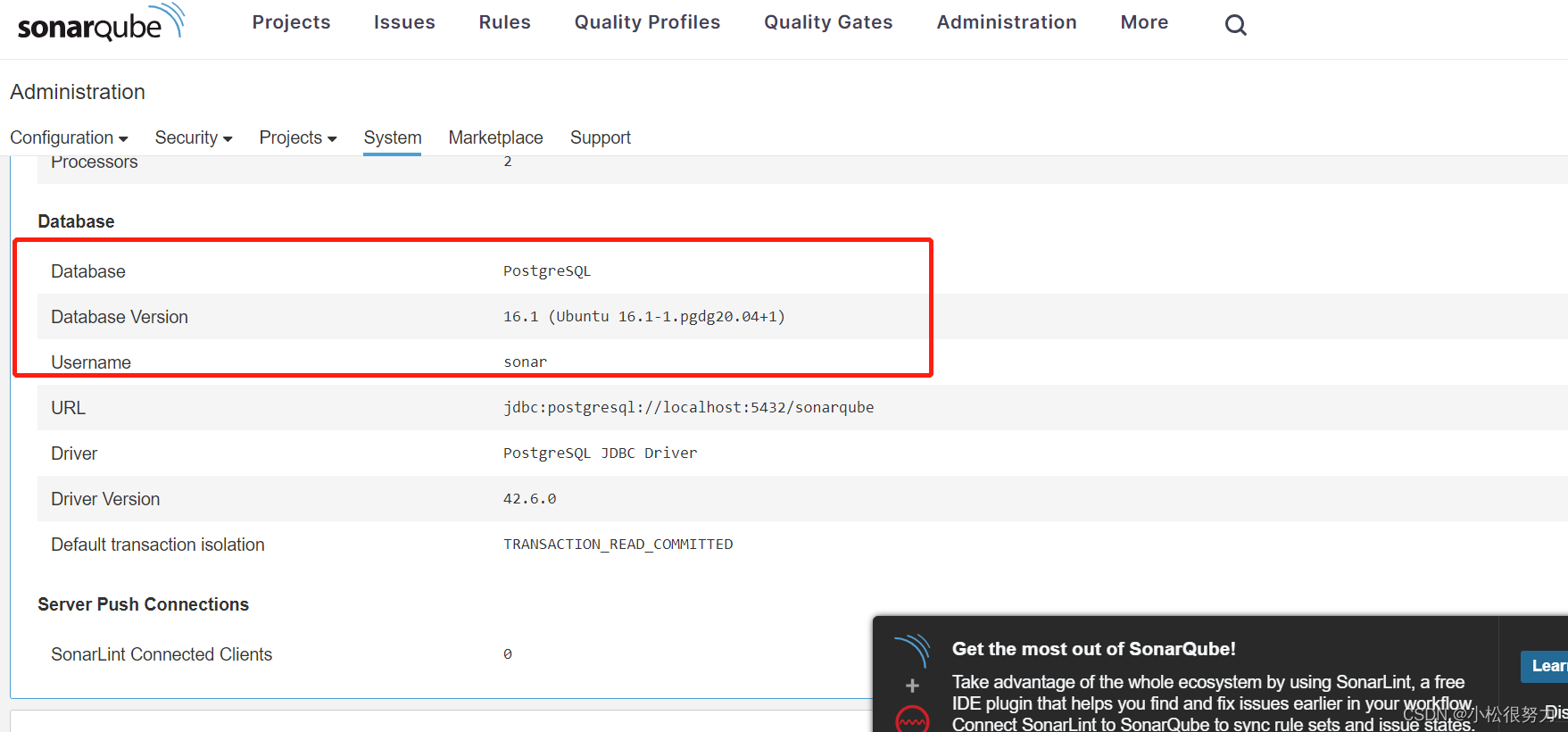Expand the Configuration dropdown
This screenshot has height=732, width=1568.
pyautogui.click(x=69, y=137)
